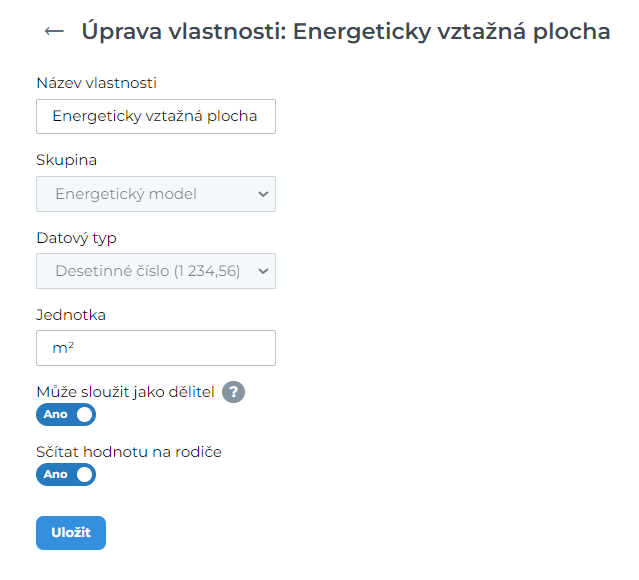The width and height of the screenshot is (639, 580).
Task: Click the chevron on the Datový typ select
Action: [x=263, y=271]
